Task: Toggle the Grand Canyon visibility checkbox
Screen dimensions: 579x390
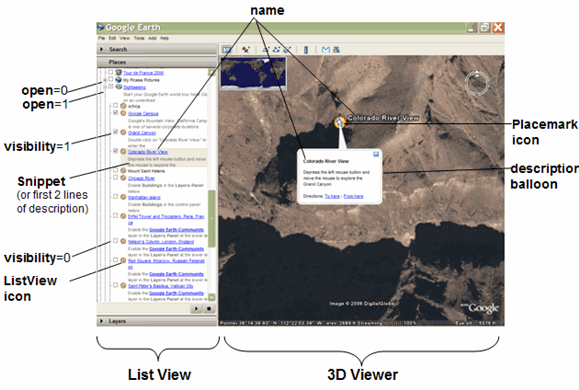Action: pyautogui.click(x=116, y=132)
